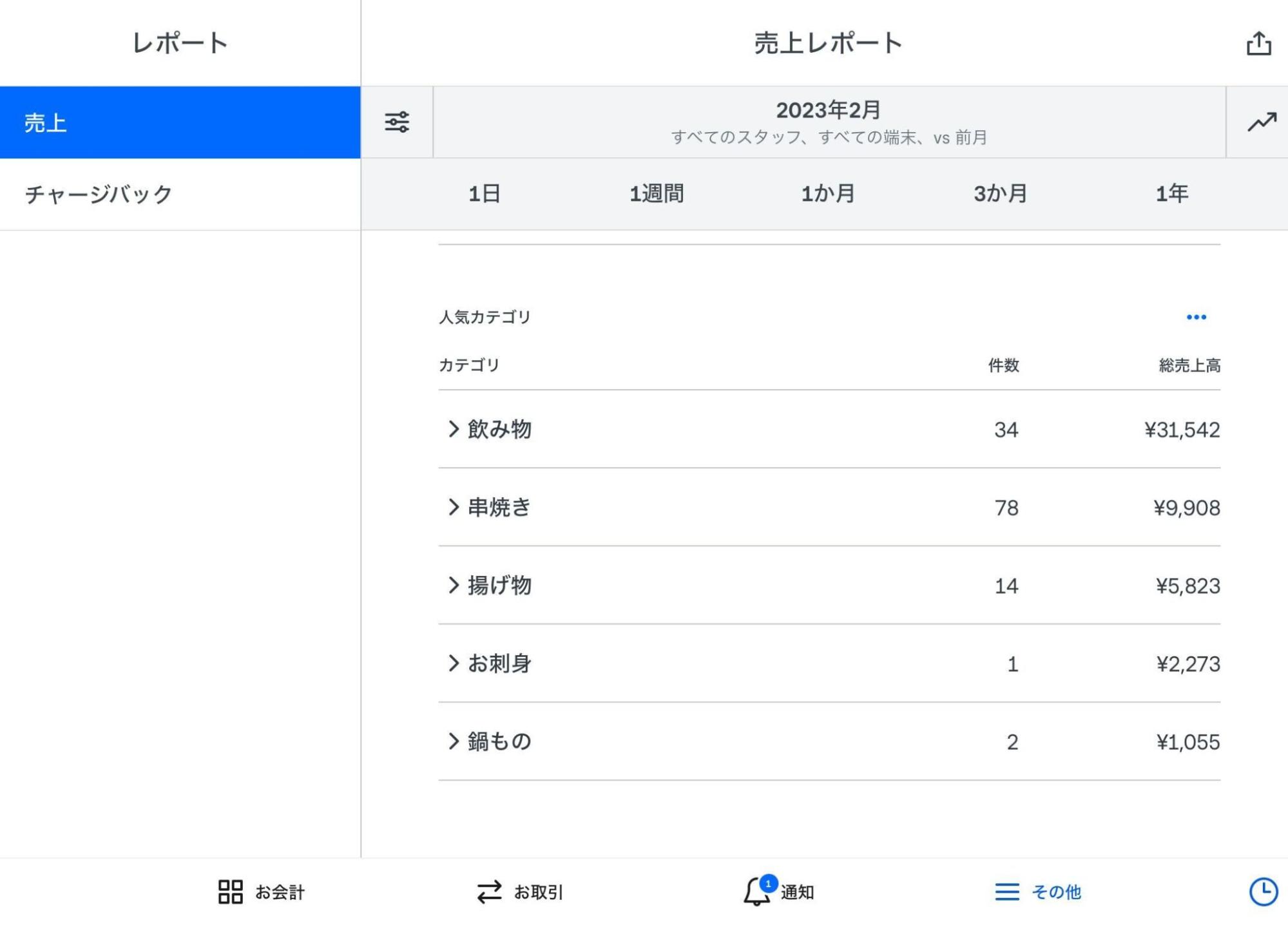Open the report filter settings icon

point(396,122)
